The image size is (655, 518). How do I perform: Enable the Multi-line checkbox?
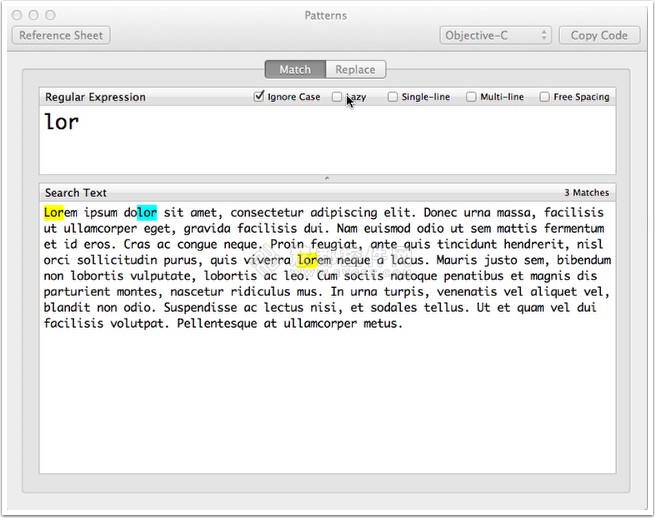click(471, 97)
